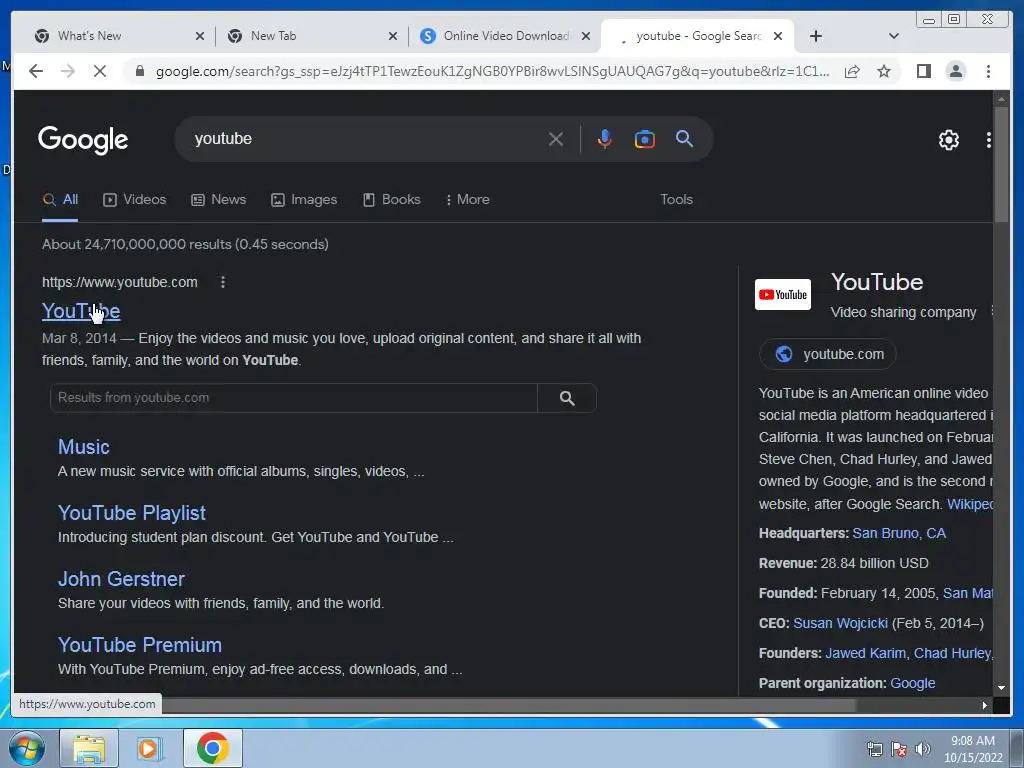This screenshot has width=1024, height=768.
Task: Click the vertical scrollbar thumb
Action: tap(1001, 164)
